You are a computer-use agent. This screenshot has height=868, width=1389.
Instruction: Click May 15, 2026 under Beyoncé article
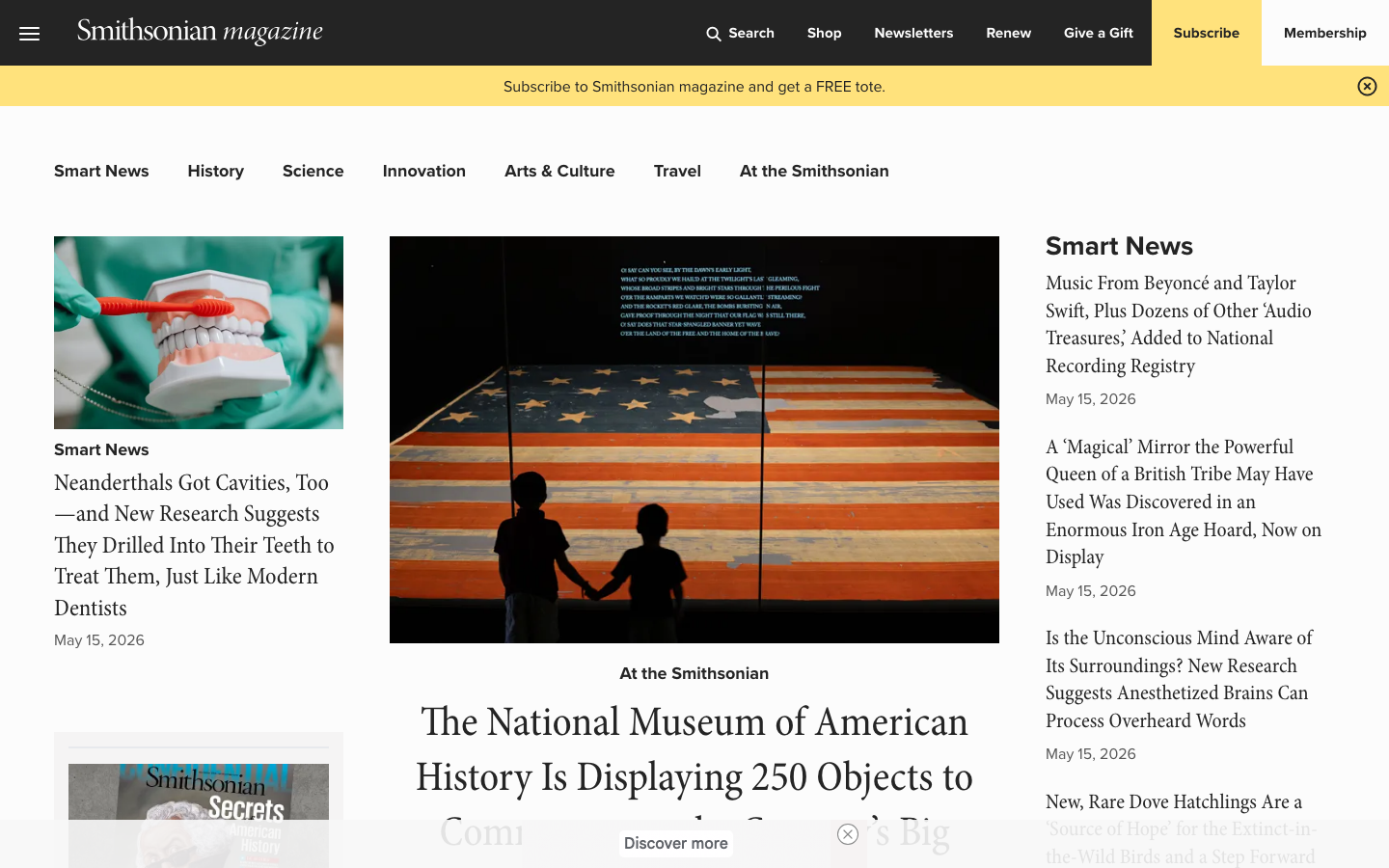(1091, 399)
